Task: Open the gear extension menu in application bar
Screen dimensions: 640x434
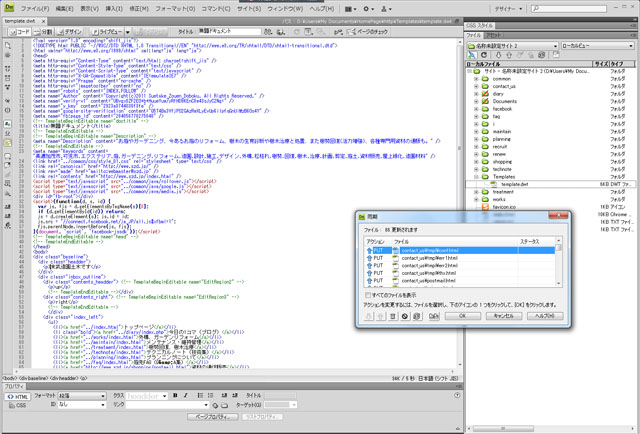Action: (368, 9)
